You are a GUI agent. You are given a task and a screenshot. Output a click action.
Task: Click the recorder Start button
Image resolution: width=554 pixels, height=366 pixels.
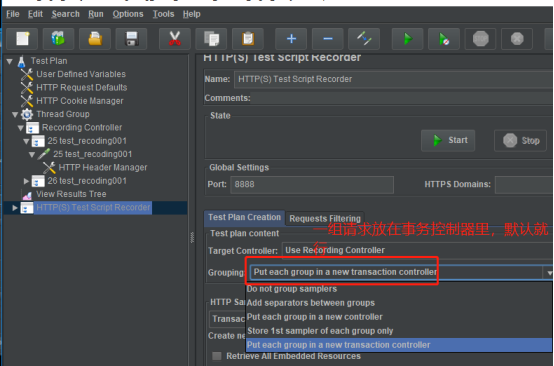[448, 141]
